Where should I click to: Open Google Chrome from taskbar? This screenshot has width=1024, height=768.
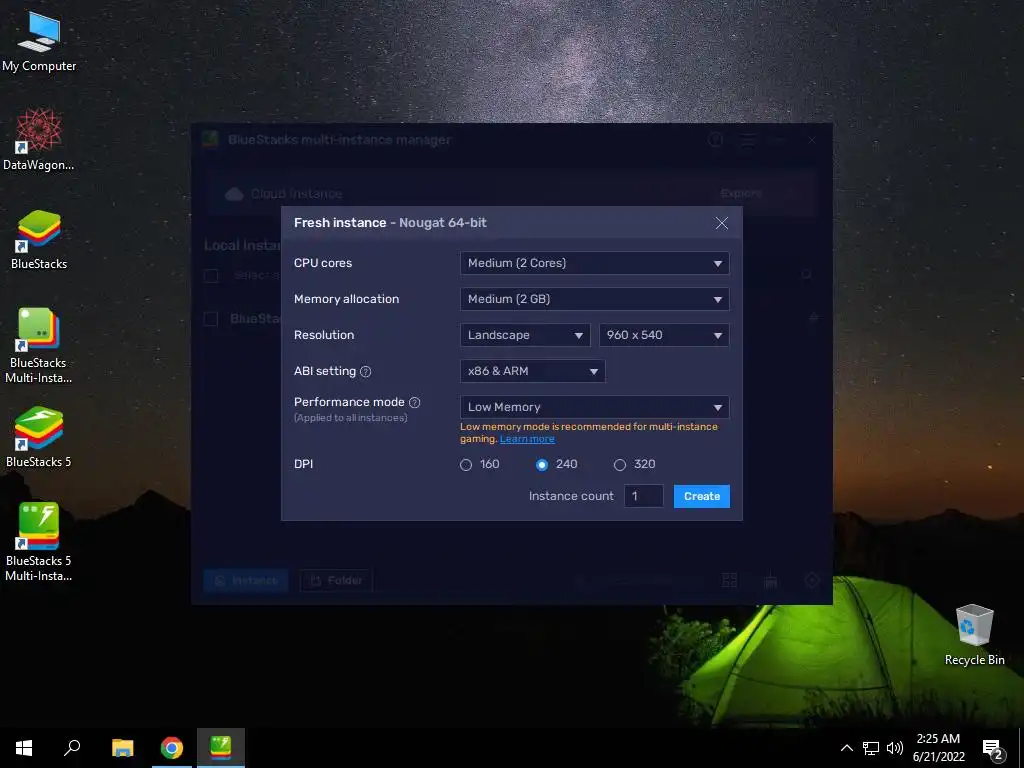click(172, 748)
